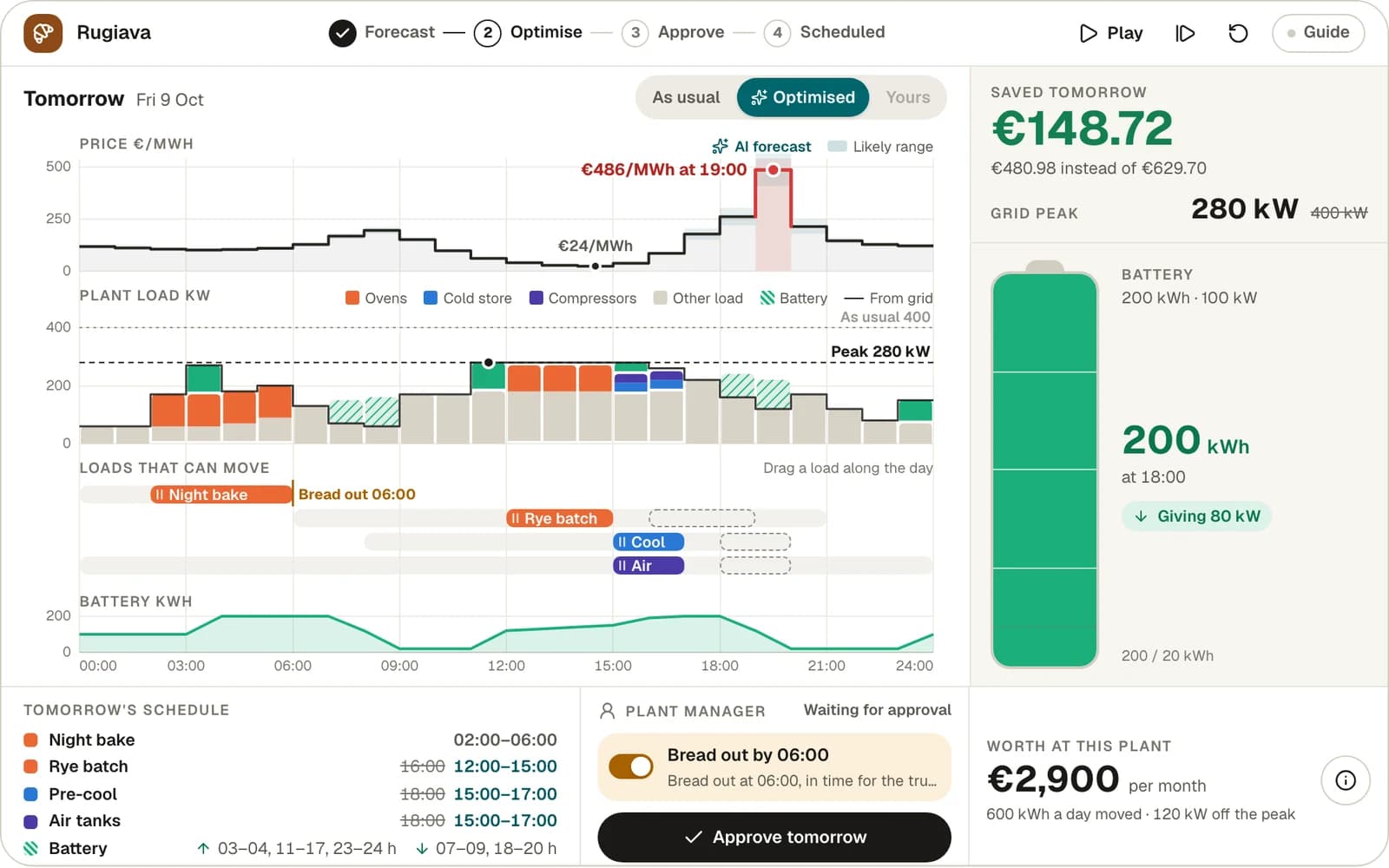Click the Rye batch schedule row

click(x=290, y=767)
